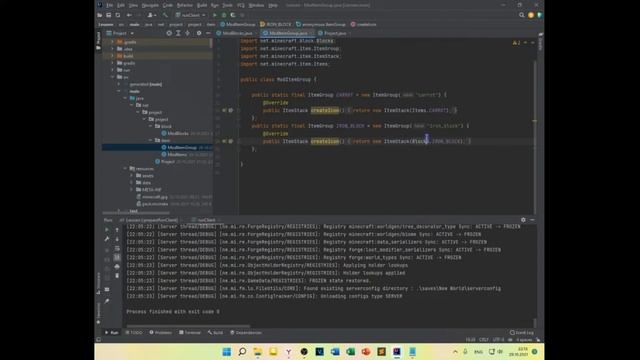Screen dimensions: 640x360
Task: Open the Window menu
Action: coord(256,5)
